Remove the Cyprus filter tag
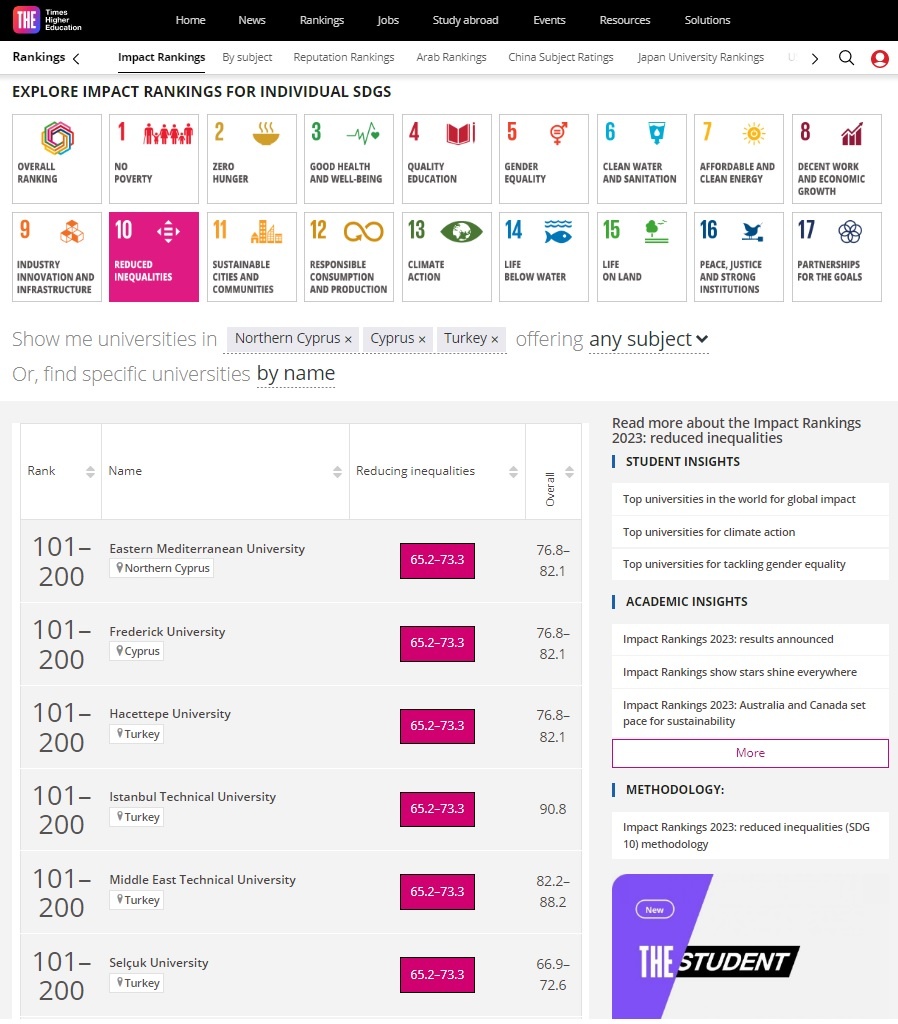 [x=422, y=340]
